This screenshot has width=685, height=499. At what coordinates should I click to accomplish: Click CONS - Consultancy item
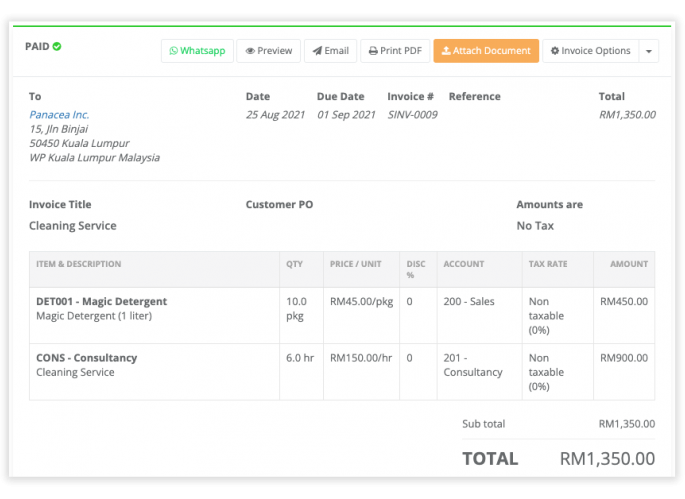pyautogui.click(x=86, y=358)
